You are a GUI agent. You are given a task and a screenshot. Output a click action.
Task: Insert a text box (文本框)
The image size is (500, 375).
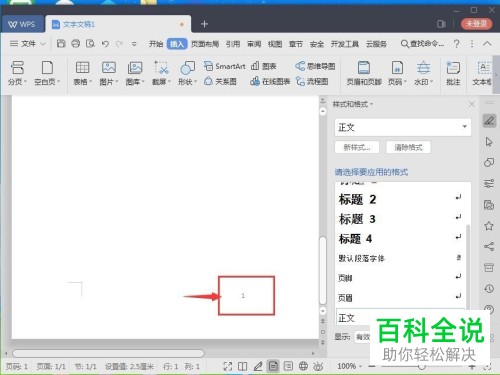click(x=482, y=73)
